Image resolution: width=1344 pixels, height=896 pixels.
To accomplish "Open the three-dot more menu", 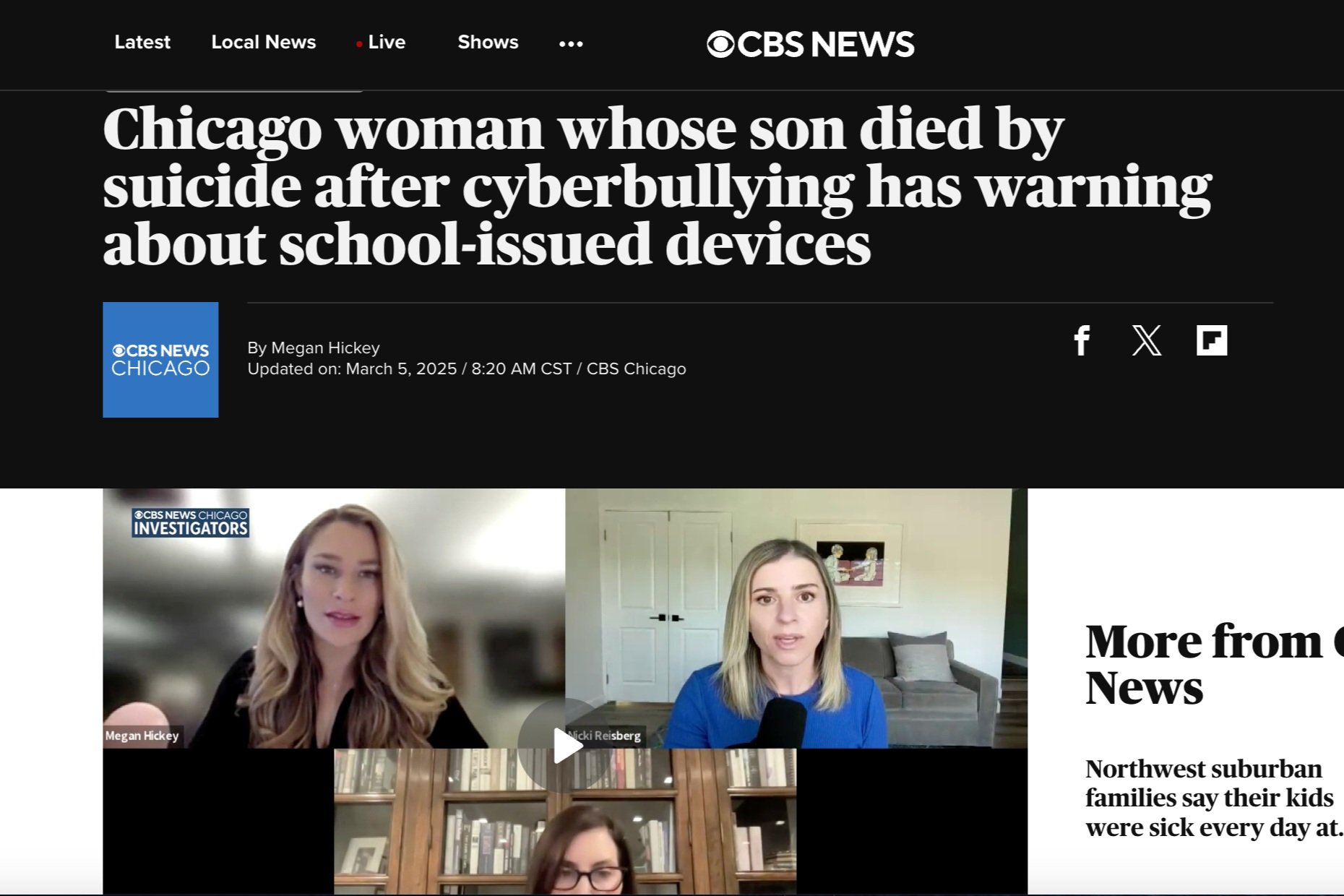I will pos(571,44).
